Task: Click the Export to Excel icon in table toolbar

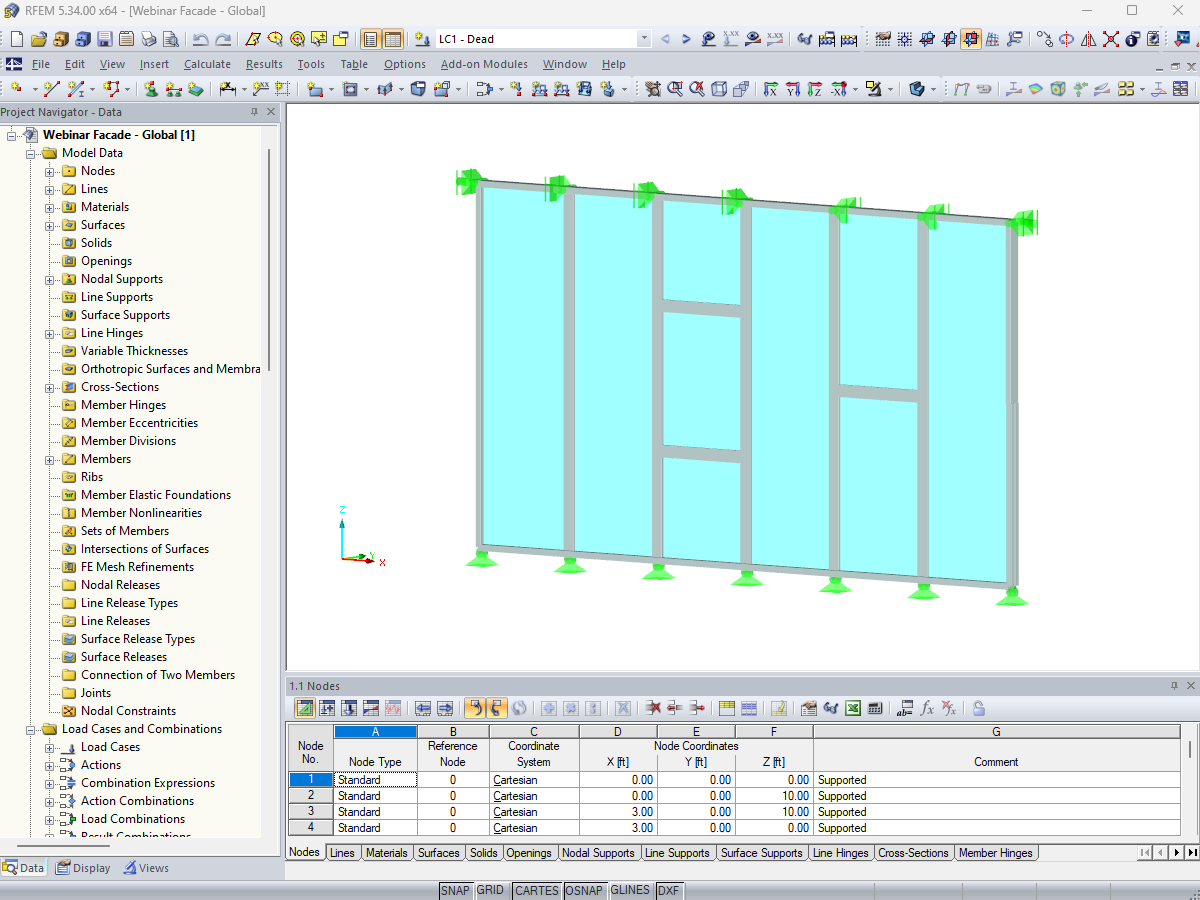Action: pyautogui.click(x=853, y=708)
